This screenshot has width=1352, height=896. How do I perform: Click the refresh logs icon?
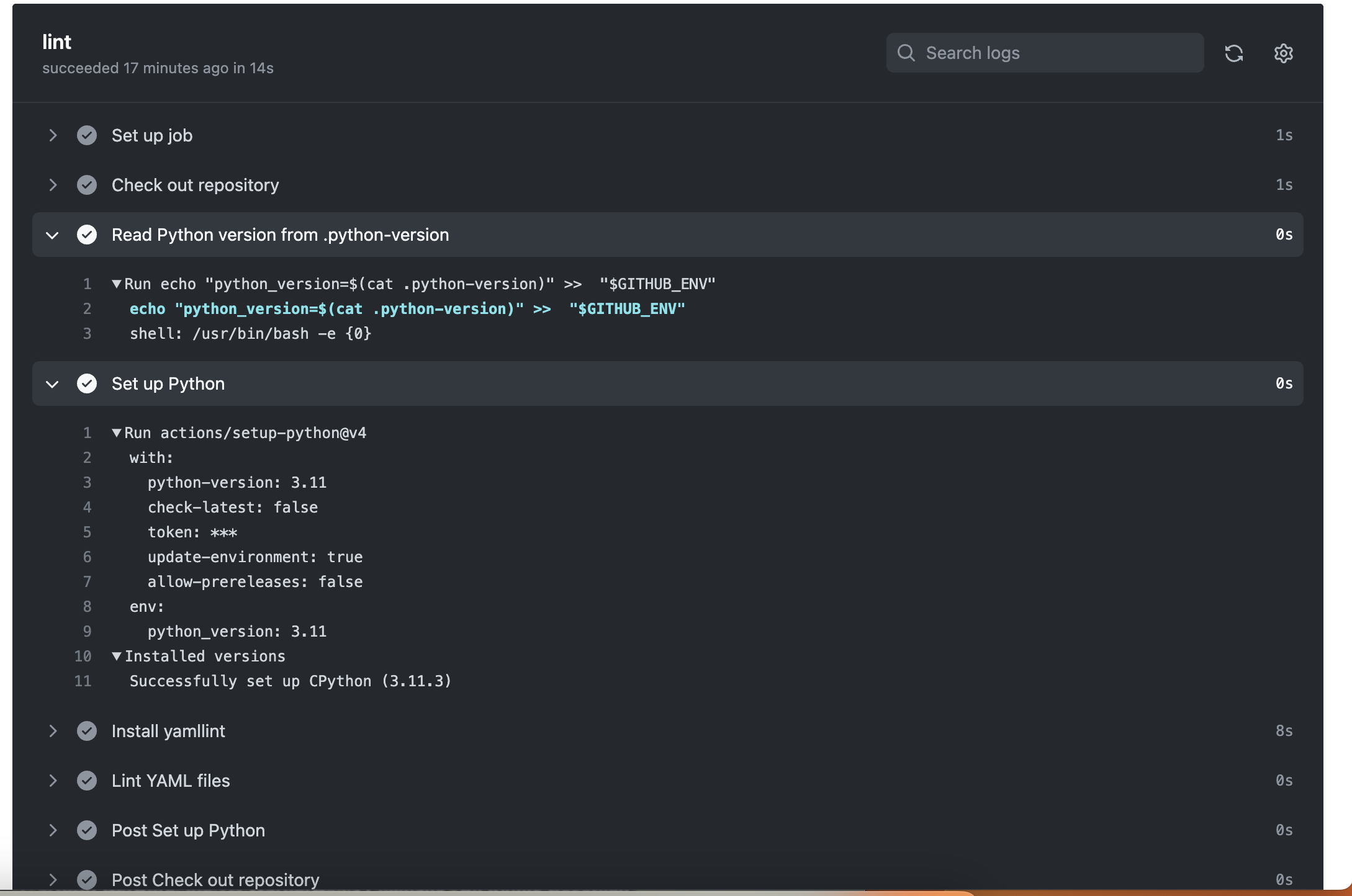1233,53
